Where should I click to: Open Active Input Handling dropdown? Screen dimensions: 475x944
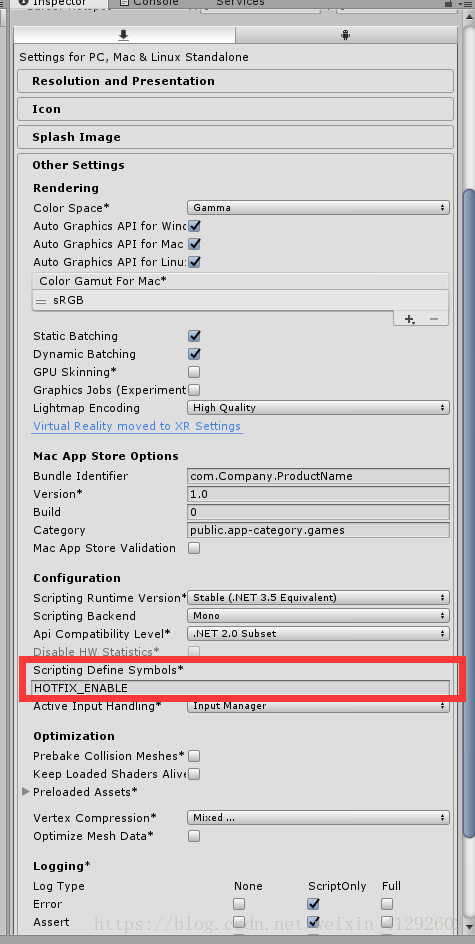tap(318, 706)
